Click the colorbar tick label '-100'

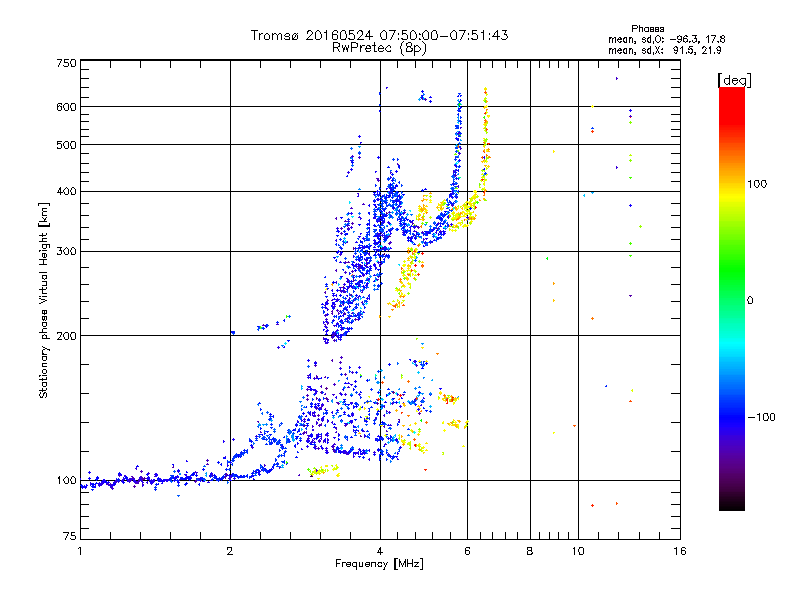(761, 417)
